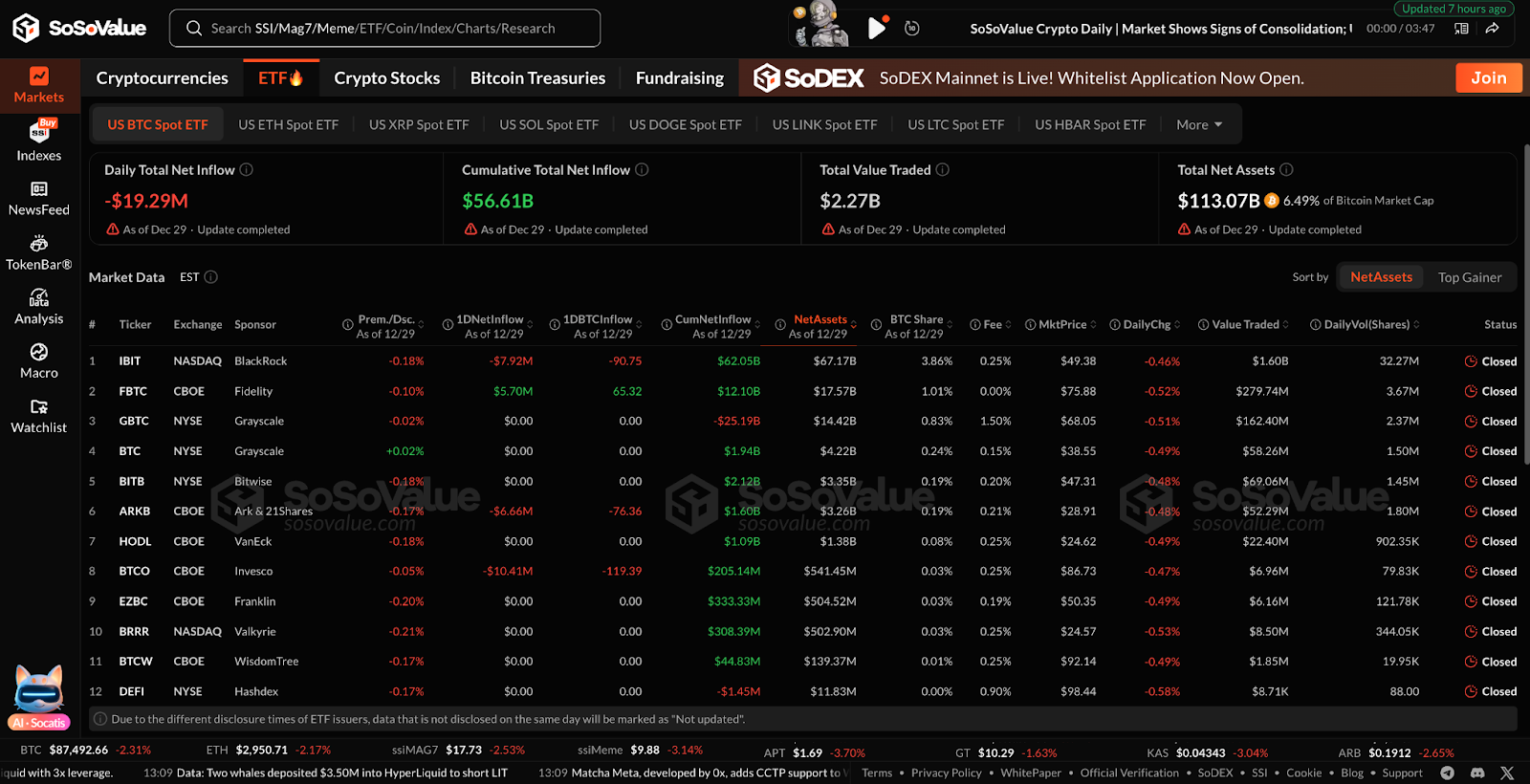This screenshot has height=784, width=1530.
Task: Open the NewsFeed sidebar icon
Action: 39,189
